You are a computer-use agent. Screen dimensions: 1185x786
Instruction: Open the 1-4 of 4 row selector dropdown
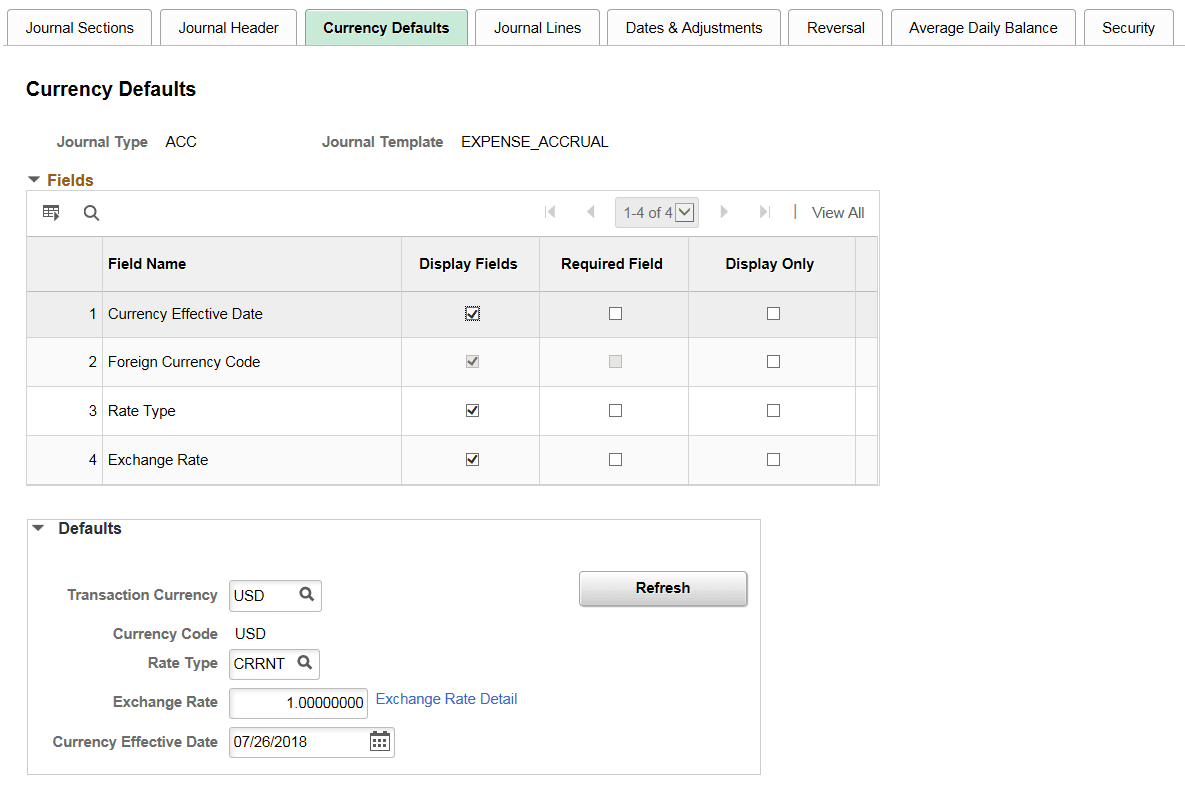[684, 212]
